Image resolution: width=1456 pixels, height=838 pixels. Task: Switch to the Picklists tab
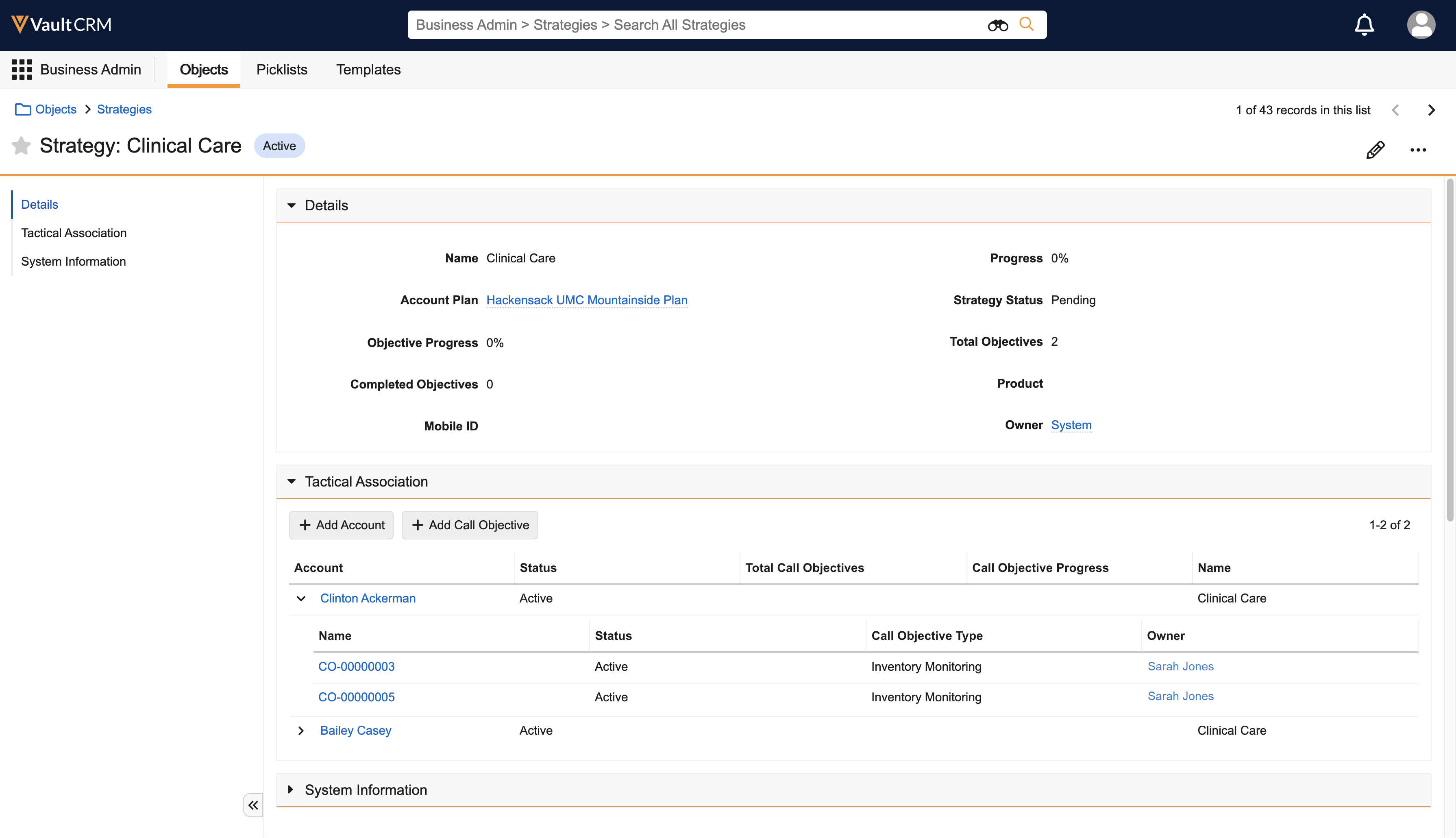(281, 69)
